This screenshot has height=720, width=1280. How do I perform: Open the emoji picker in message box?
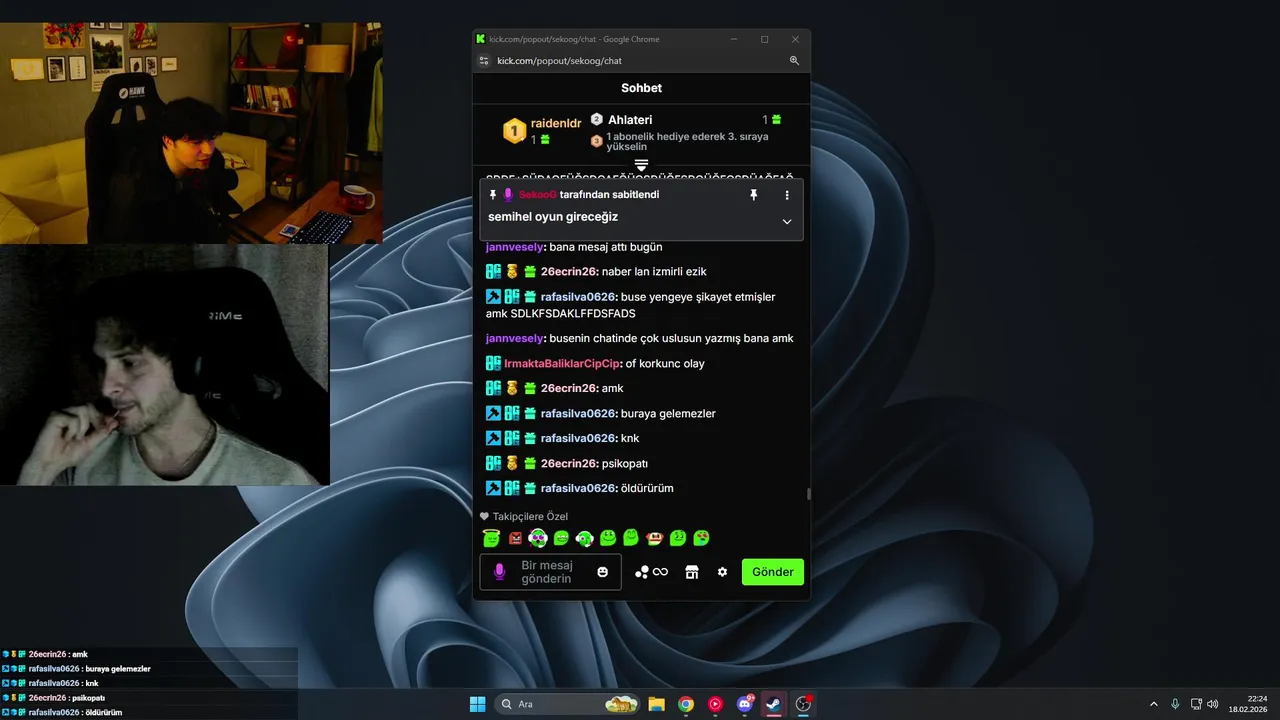coord(602,572)
